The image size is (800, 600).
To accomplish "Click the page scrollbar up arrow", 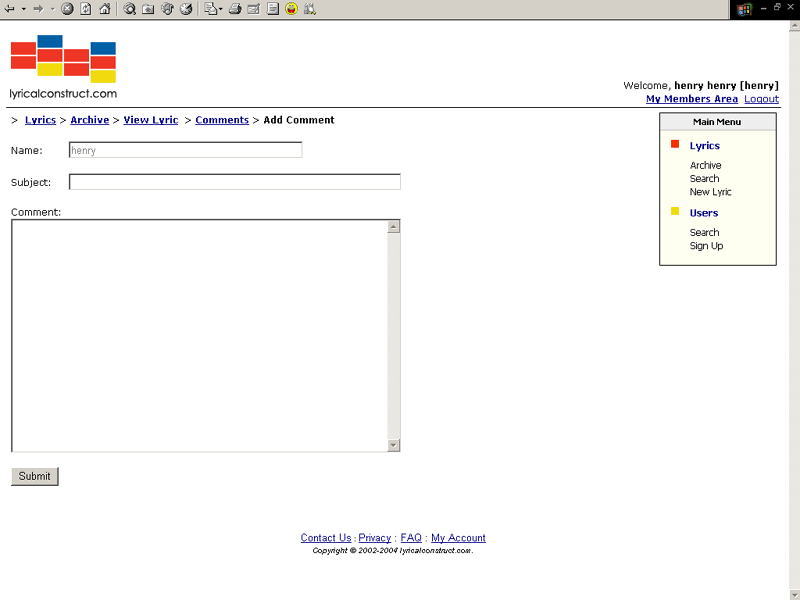I will click(x=794, y=26).
